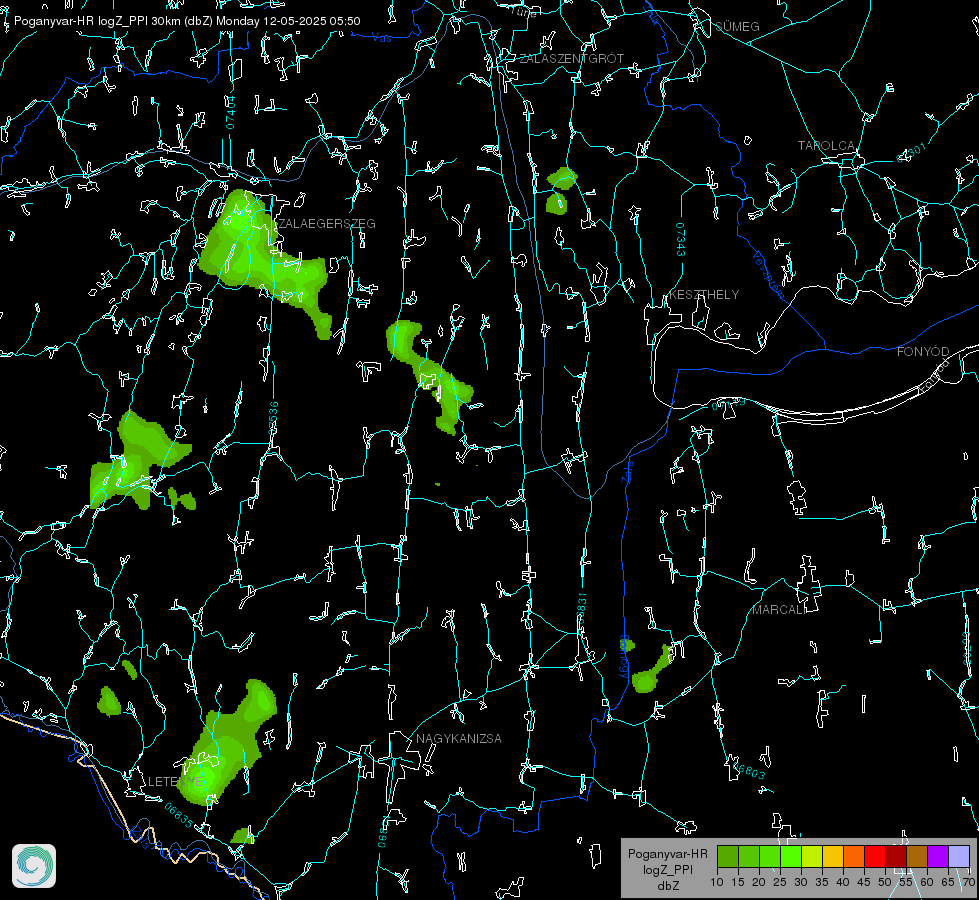Pick the orange 40-45 dBZ swatch

point(854,856)
